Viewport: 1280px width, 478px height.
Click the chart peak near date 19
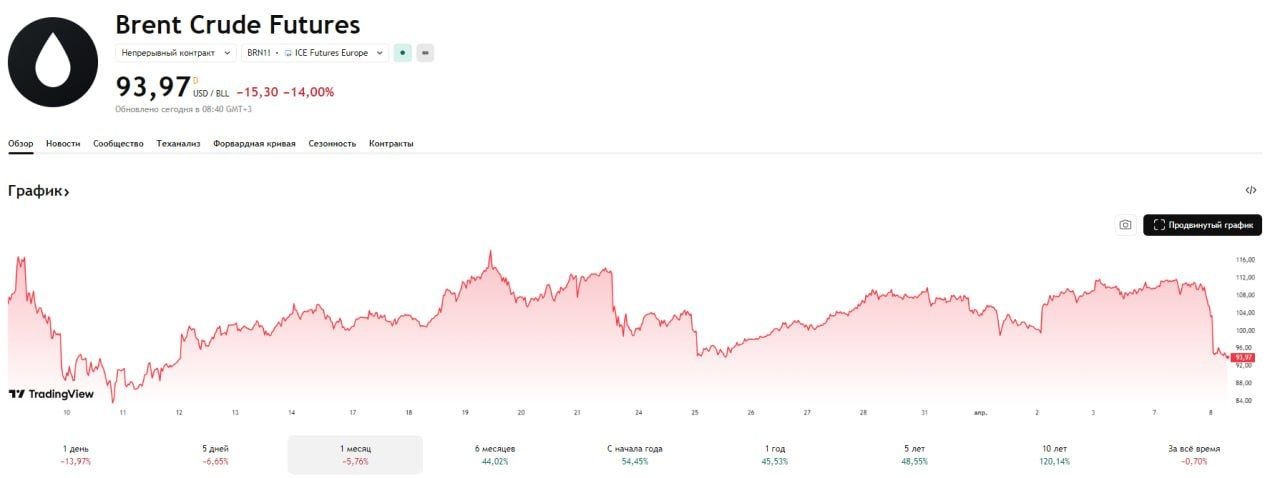(490, 253)
